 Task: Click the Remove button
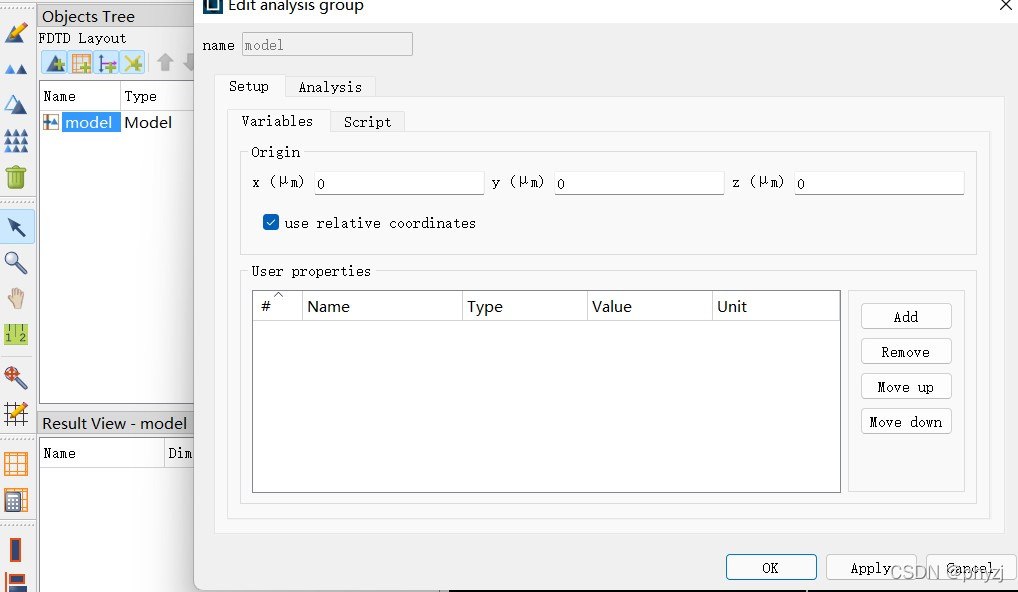[906, 352]
